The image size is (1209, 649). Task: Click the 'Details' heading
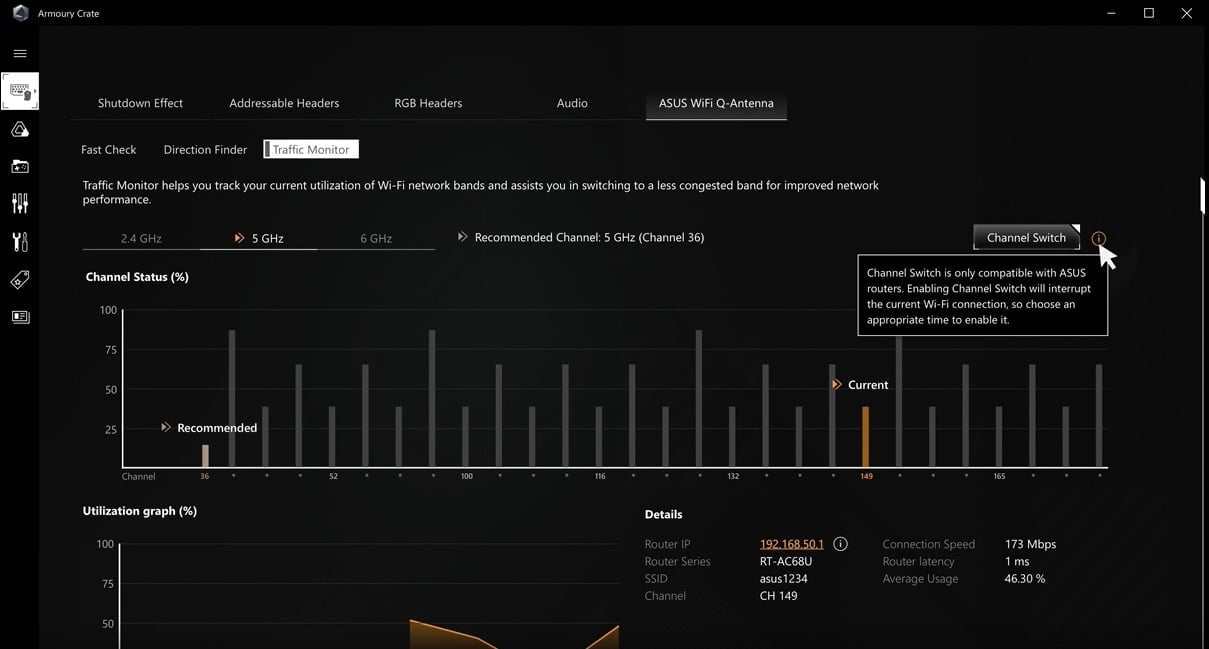point(664,514)
